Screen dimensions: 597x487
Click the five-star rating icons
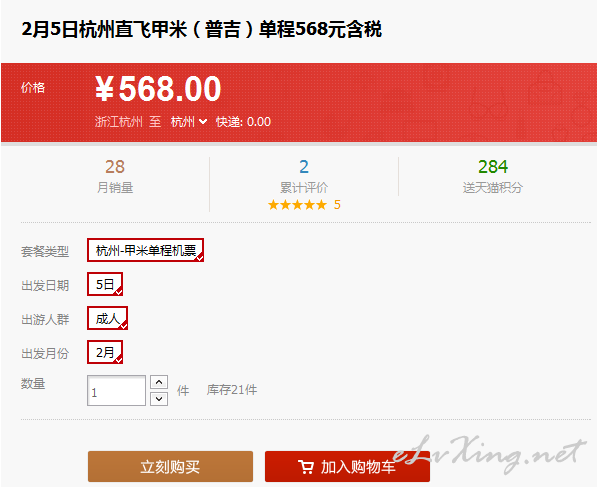(x=297, y=205)
